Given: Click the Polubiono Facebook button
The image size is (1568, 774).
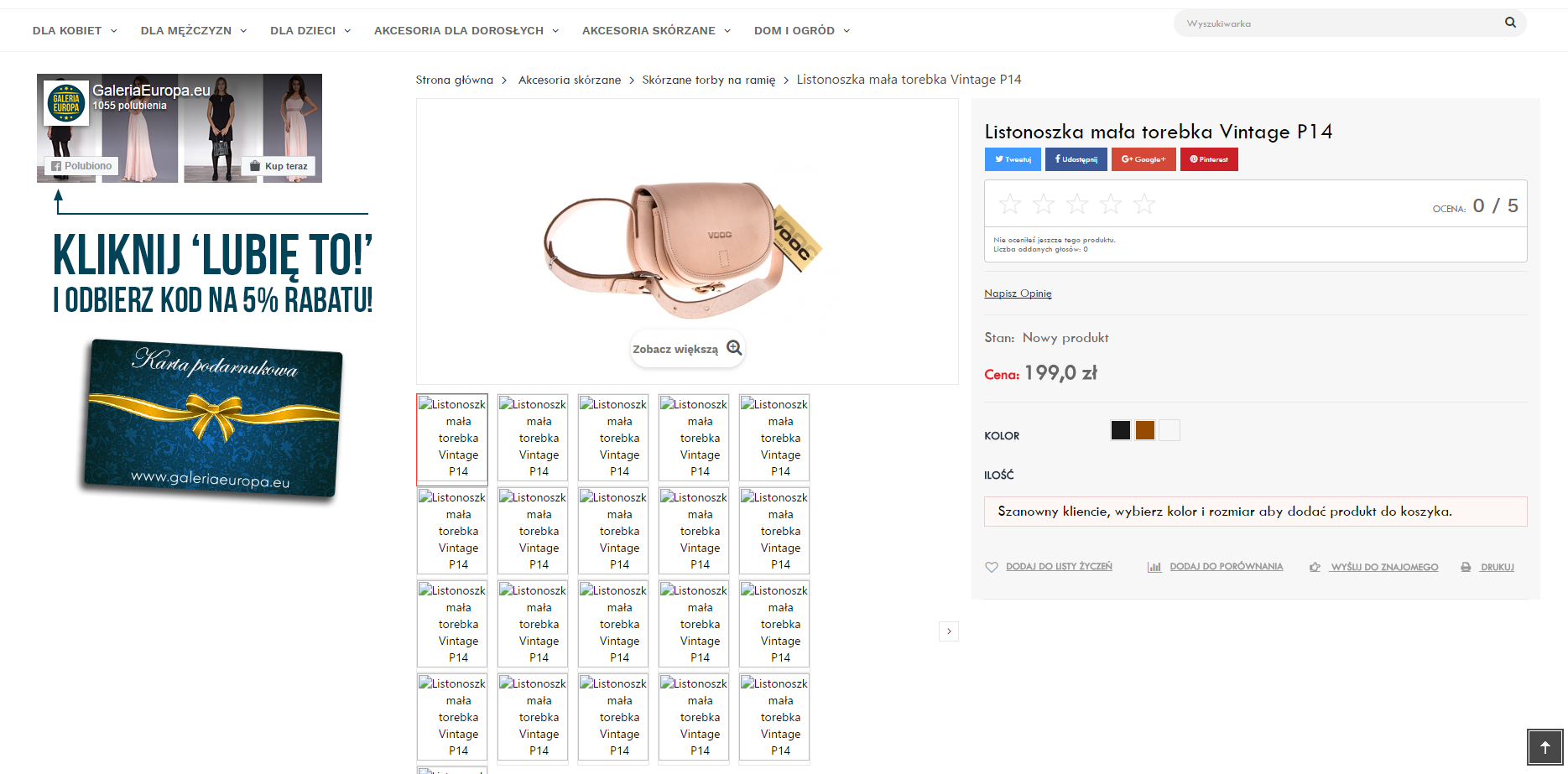Looking at the screenshot, I should (x=81, y=166).
